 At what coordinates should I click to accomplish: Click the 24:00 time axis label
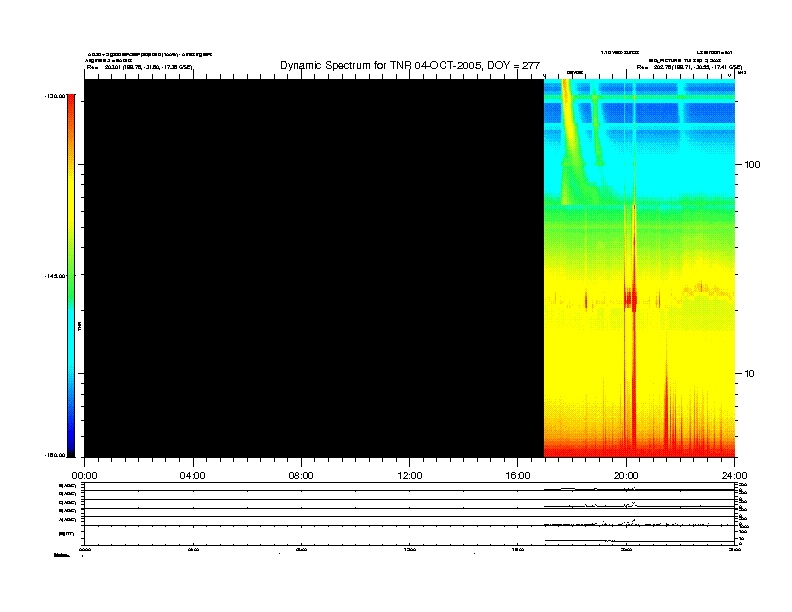[734, 476]
